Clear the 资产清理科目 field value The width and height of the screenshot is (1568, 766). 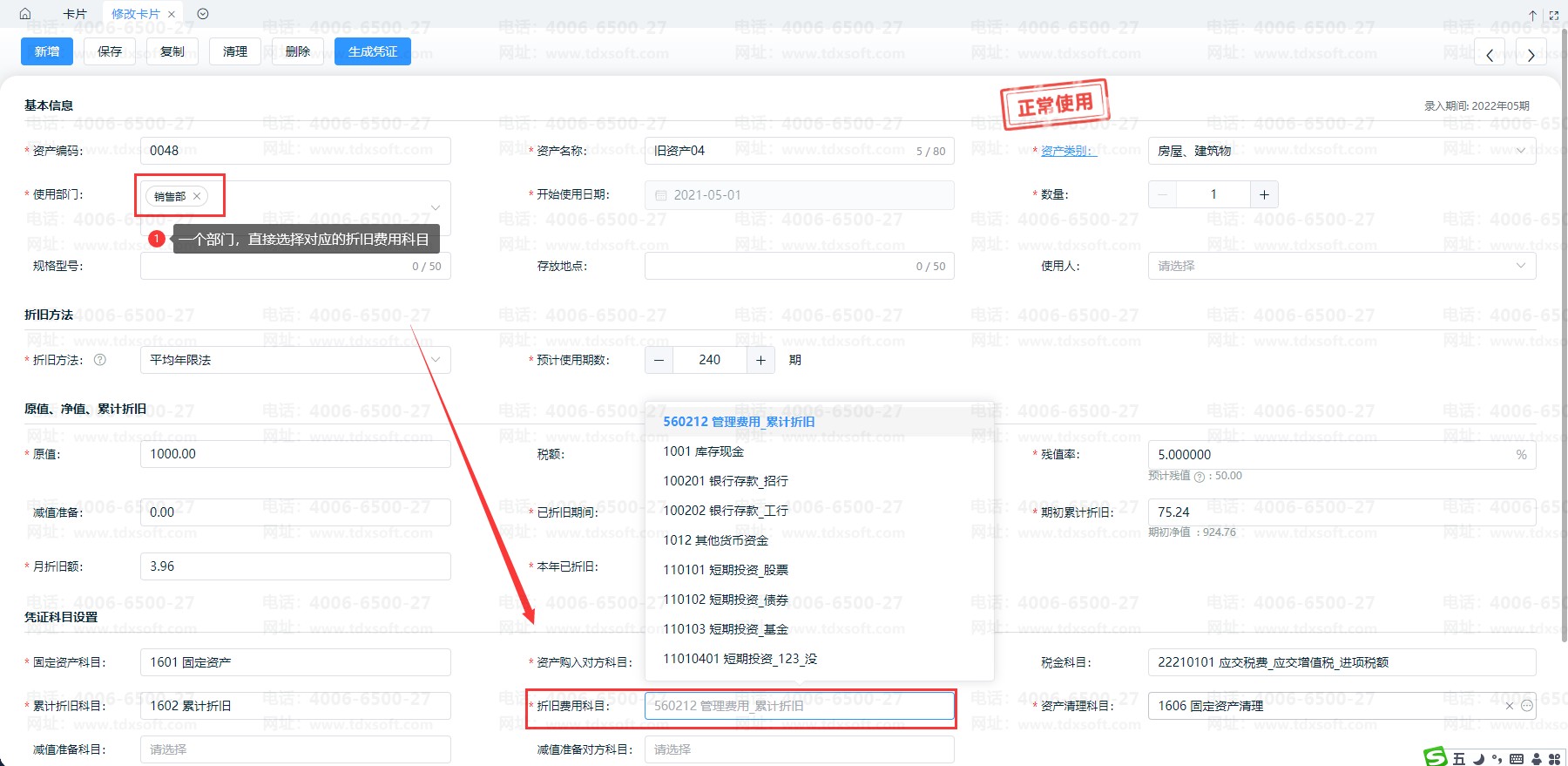click(x=1510, y=706)
